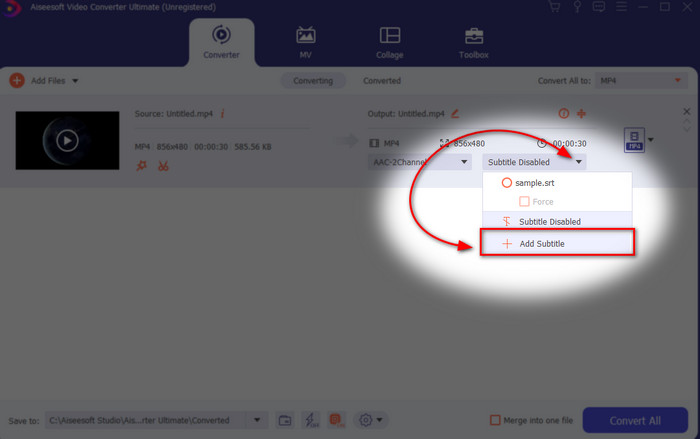Expand the Subtitle Disabled dropdown
Viewport: 700px width, 439px height.
click(534, 162)
